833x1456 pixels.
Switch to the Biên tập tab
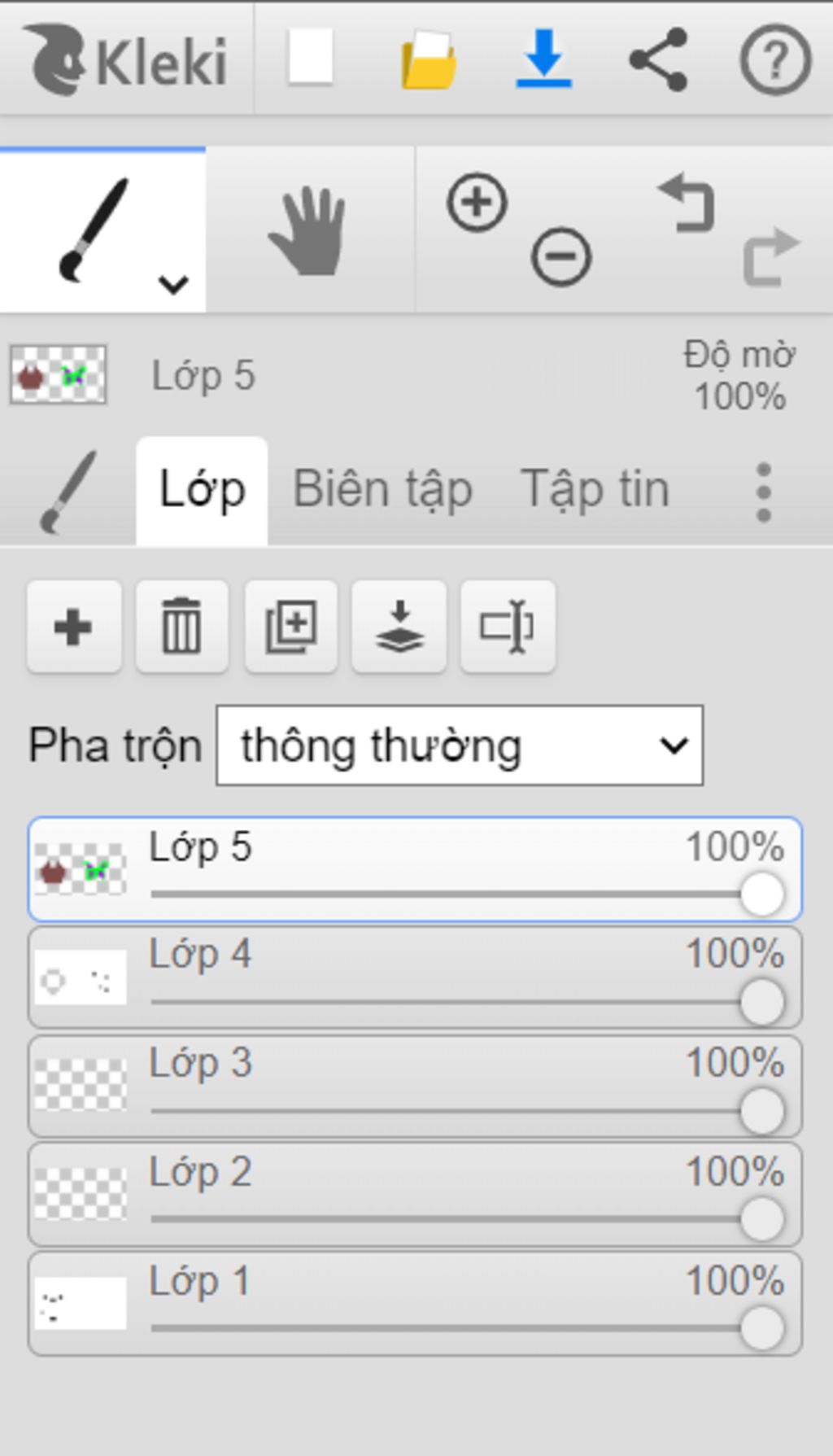tap(382, 490)
